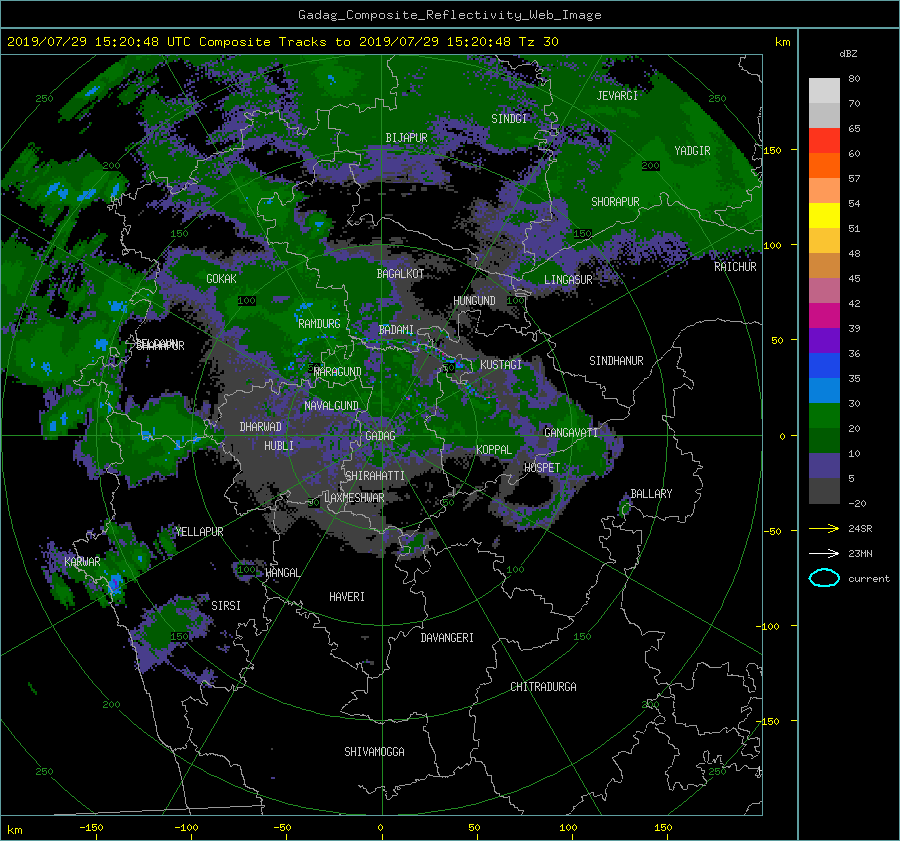Click the Gadag_Composite_Reflectivity_Web_Image title
Screen dimensions: 900x841
[449, 15]
